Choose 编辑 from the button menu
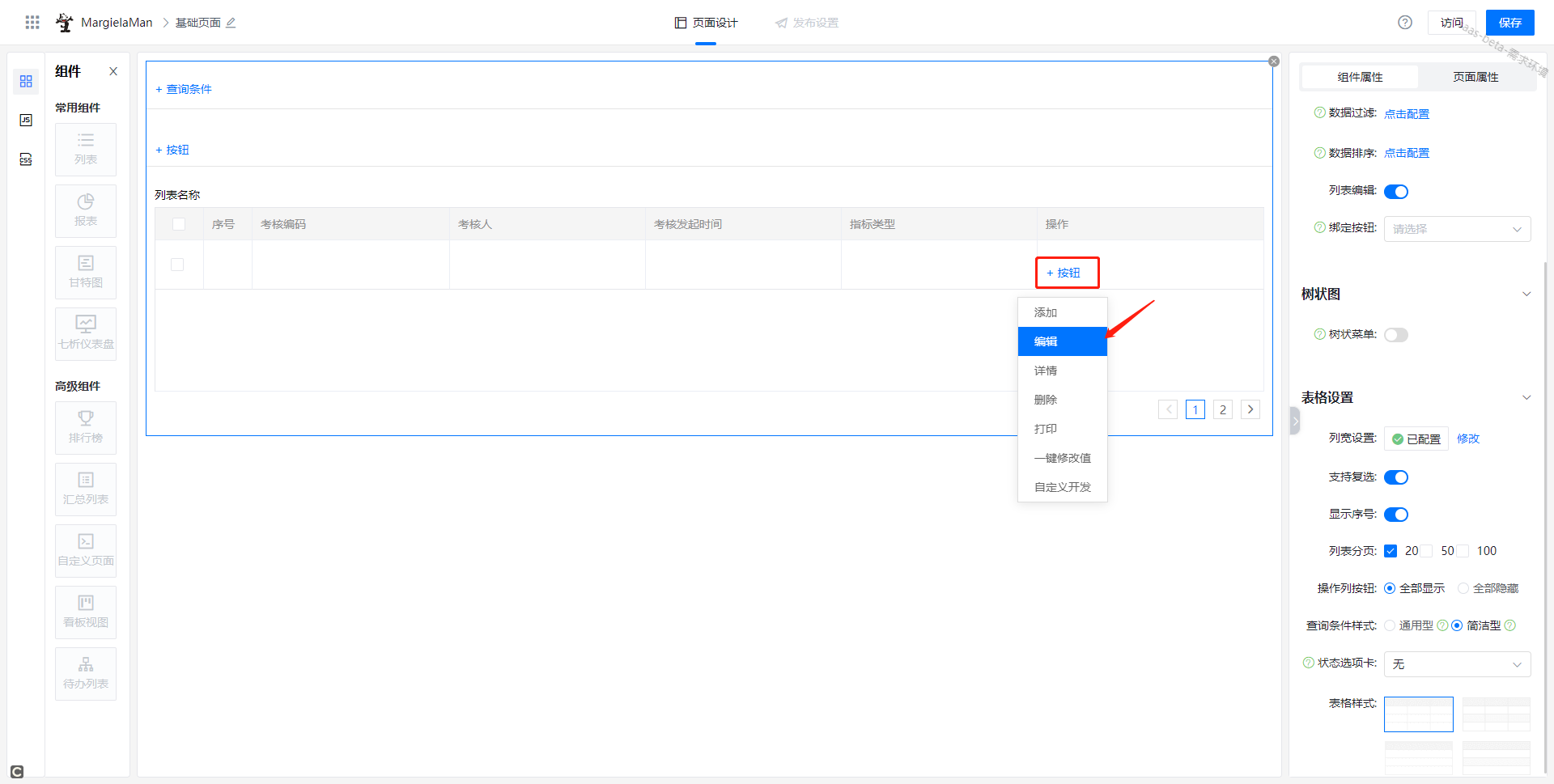This screenshot has height=784, width=1554. tap(1063, 341)
